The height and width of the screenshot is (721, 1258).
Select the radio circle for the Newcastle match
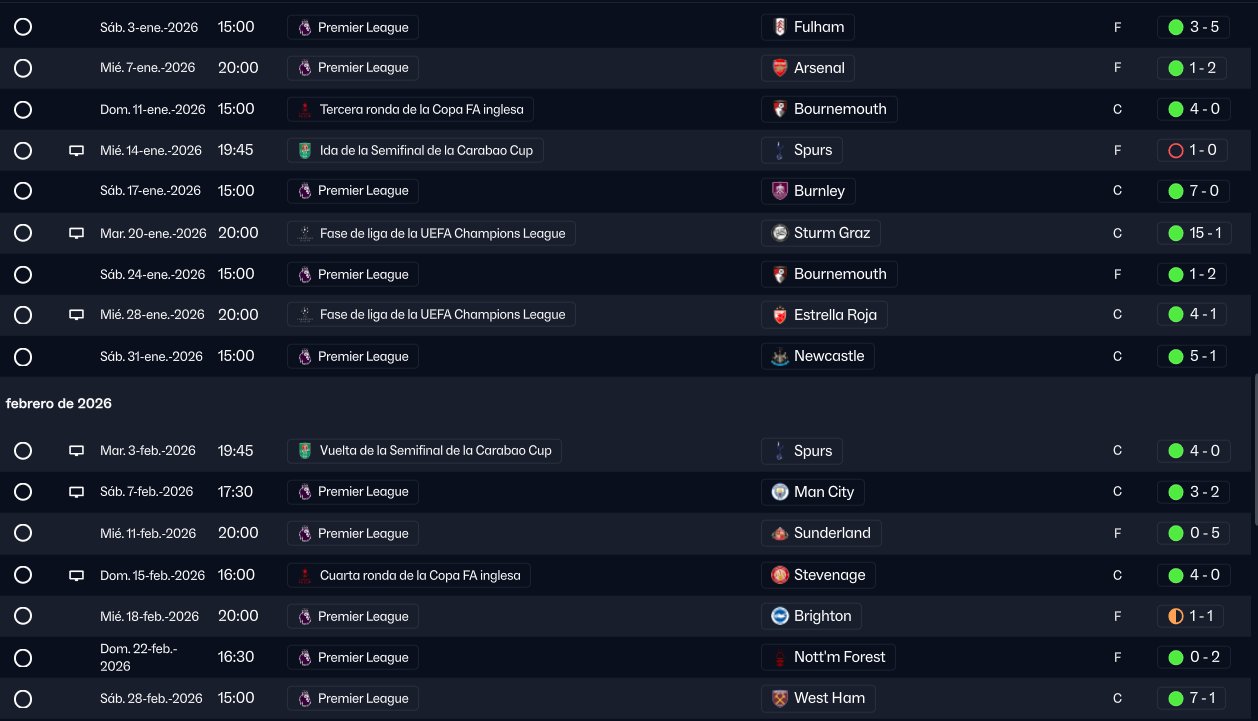[x=23, y=357]
